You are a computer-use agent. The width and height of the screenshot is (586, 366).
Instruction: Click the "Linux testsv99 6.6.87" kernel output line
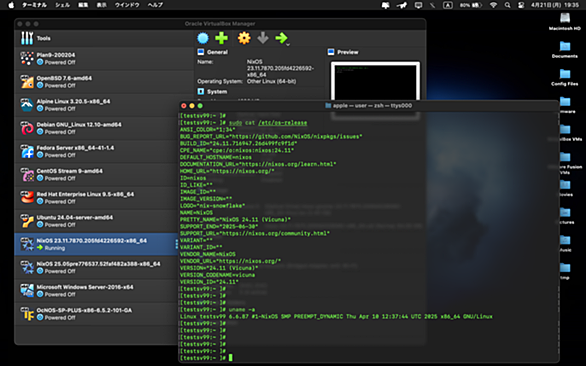point(336,317)
